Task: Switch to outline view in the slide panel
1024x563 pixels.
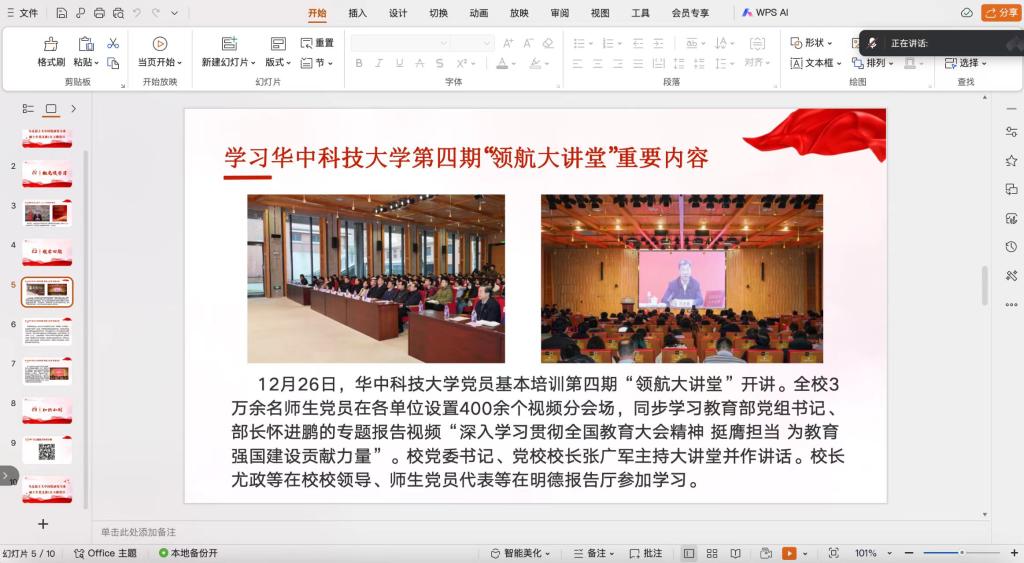Action: tap(28, 108)
